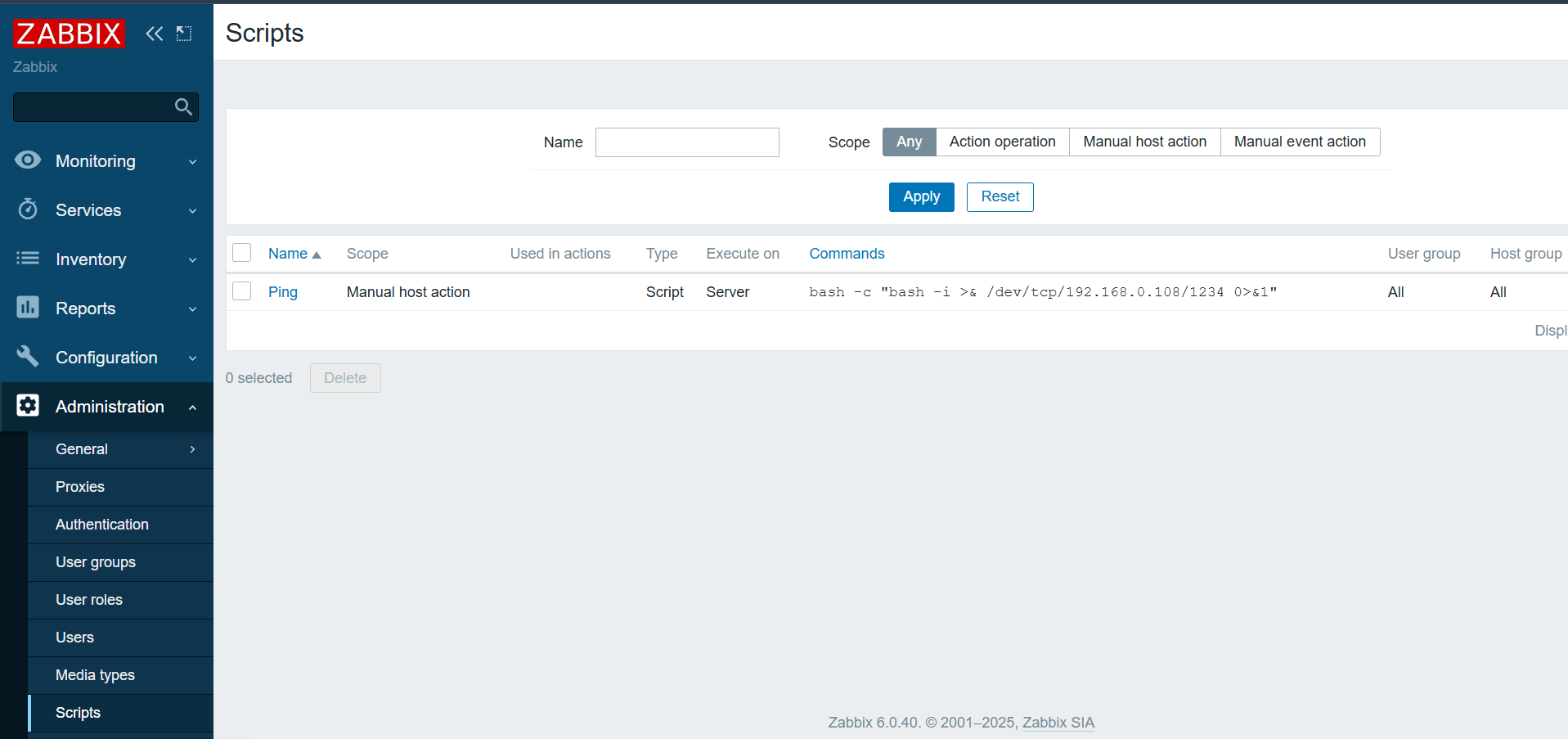Expand the Services menu section
Viewport: 1568px width, 739px height.
[106, 210]
